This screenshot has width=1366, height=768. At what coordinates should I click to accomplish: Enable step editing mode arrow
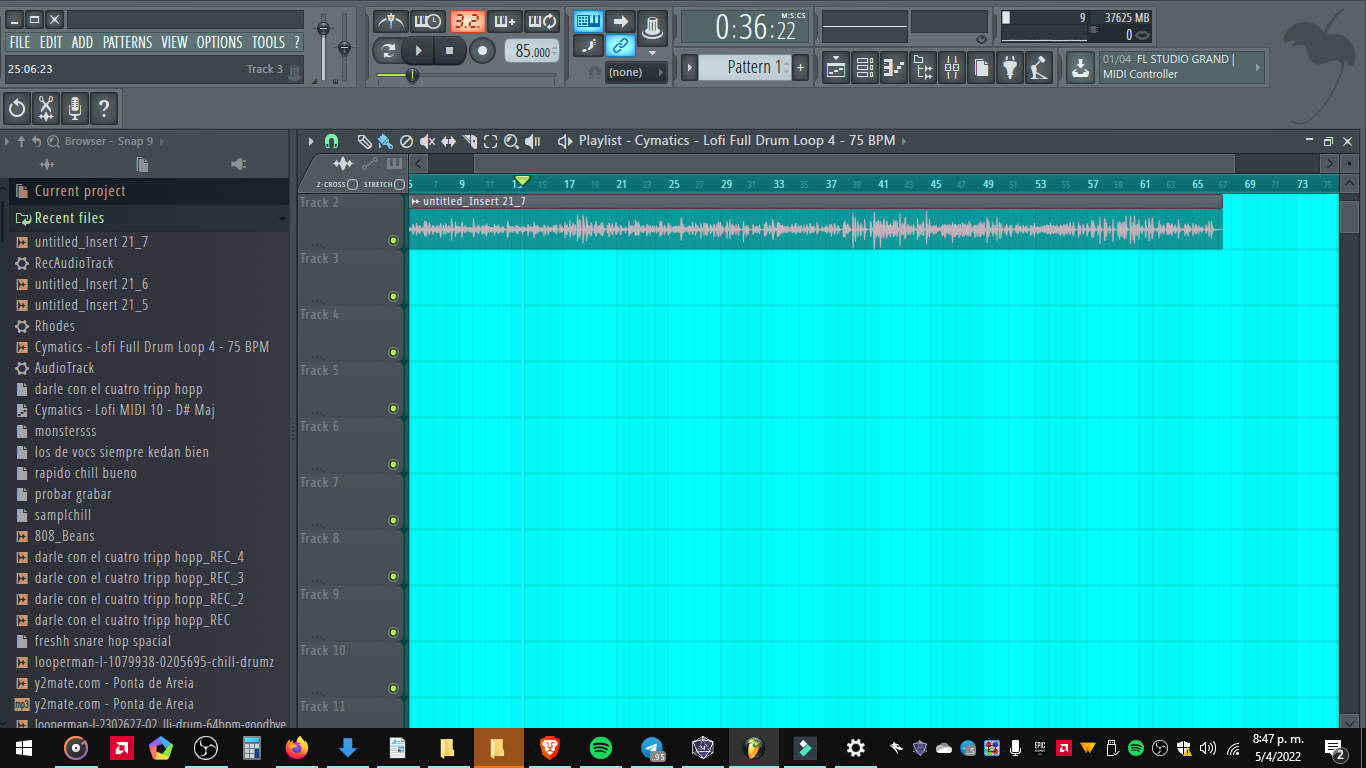coord(620,20)
